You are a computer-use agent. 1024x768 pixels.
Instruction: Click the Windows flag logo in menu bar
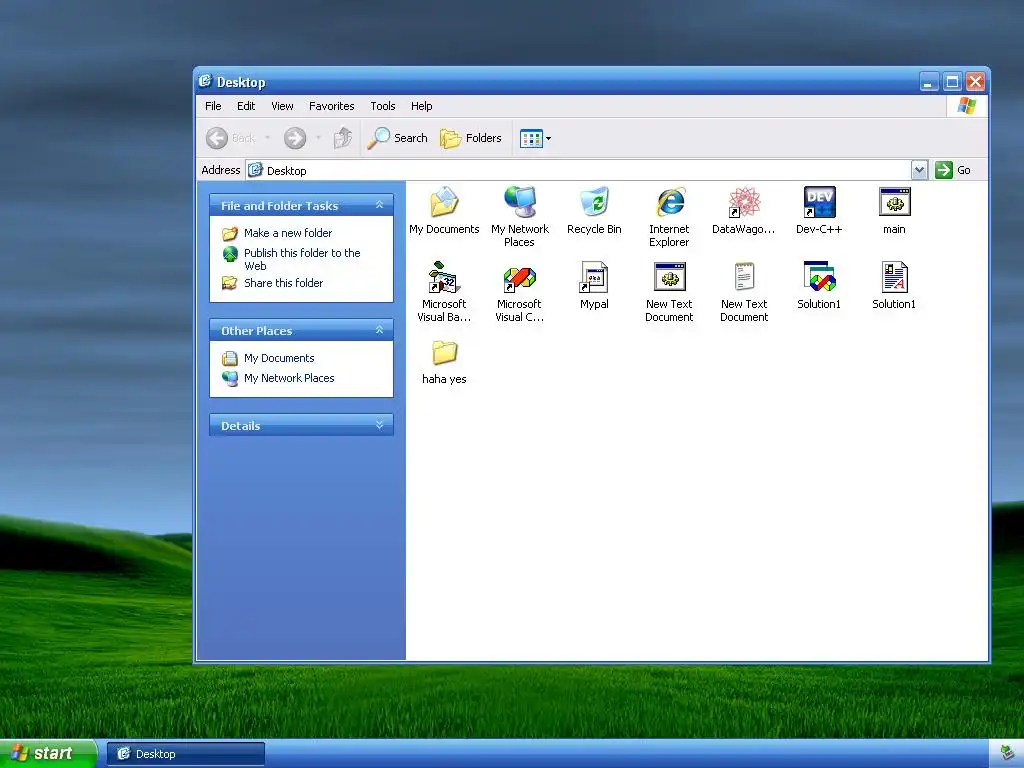click(x=967, y=106)
